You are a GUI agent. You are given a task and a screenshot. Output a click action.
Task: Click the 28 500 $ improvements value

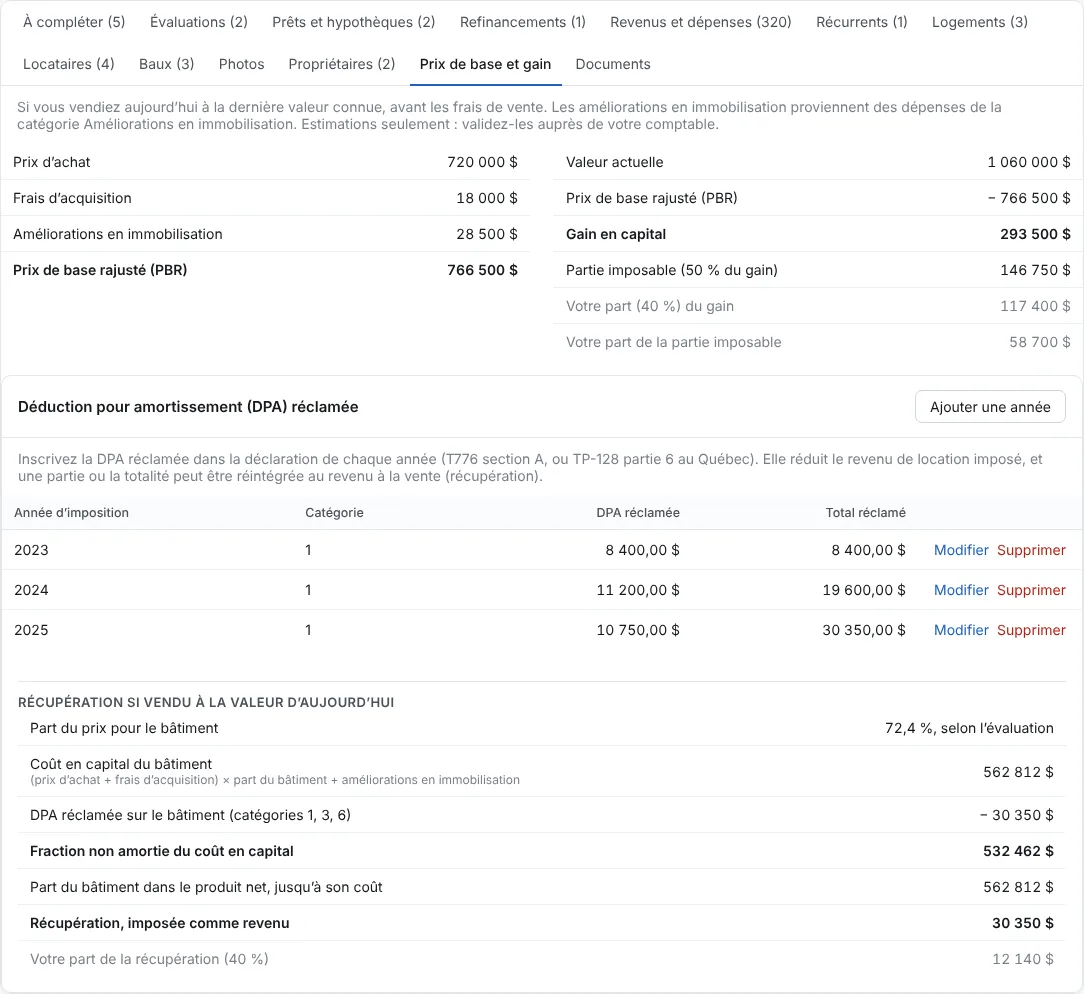tap(487, 234)
